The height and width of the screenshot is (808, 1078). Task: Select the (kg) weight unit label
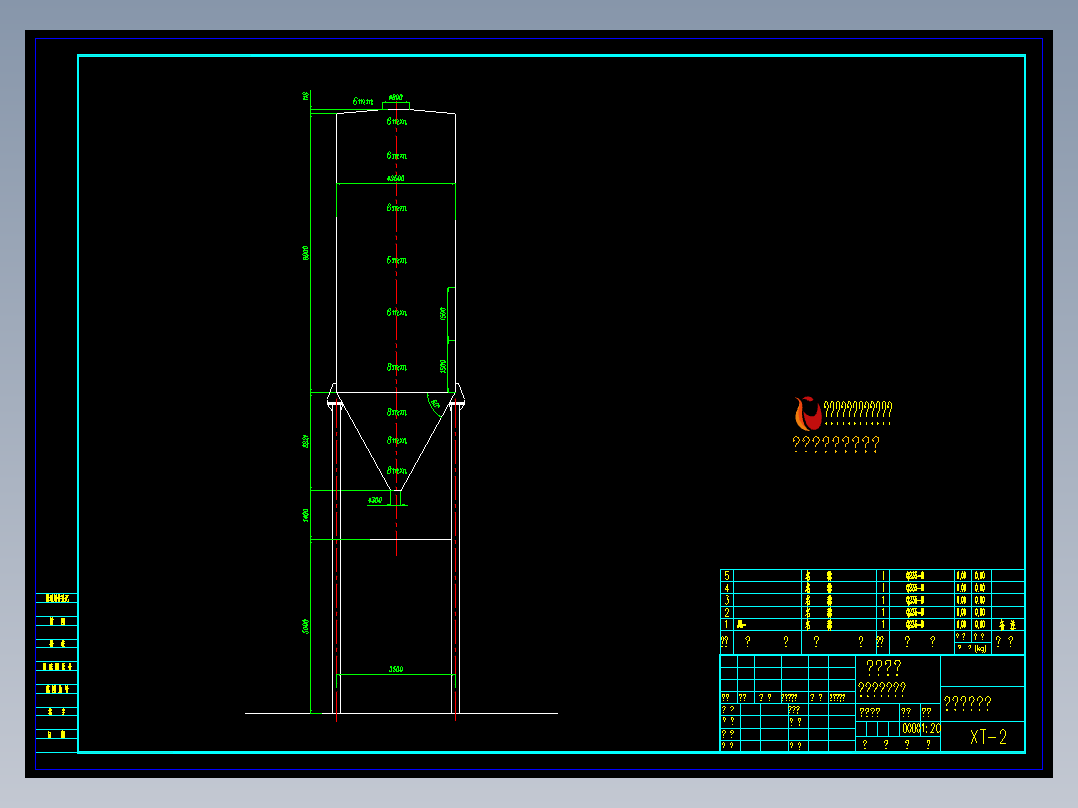pyautogui.click(x=980, y=648)
